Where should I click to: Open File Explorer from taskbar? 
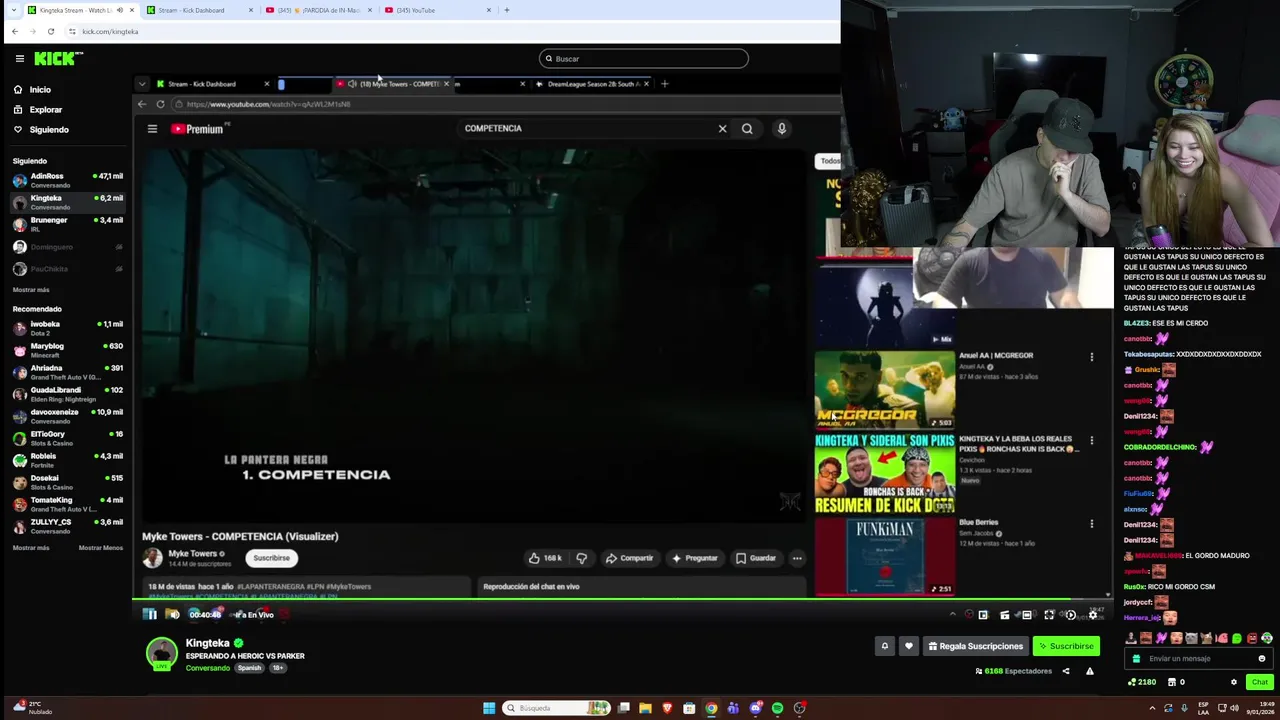[645, 708]
